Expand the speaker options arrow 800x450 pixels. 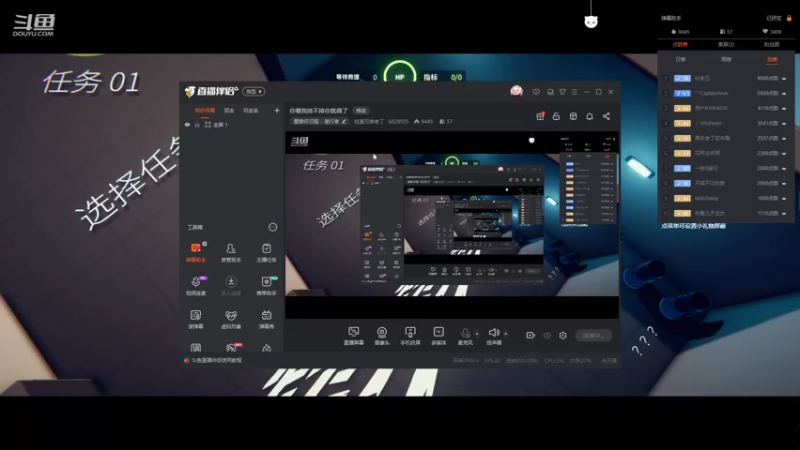click(506, 334)
